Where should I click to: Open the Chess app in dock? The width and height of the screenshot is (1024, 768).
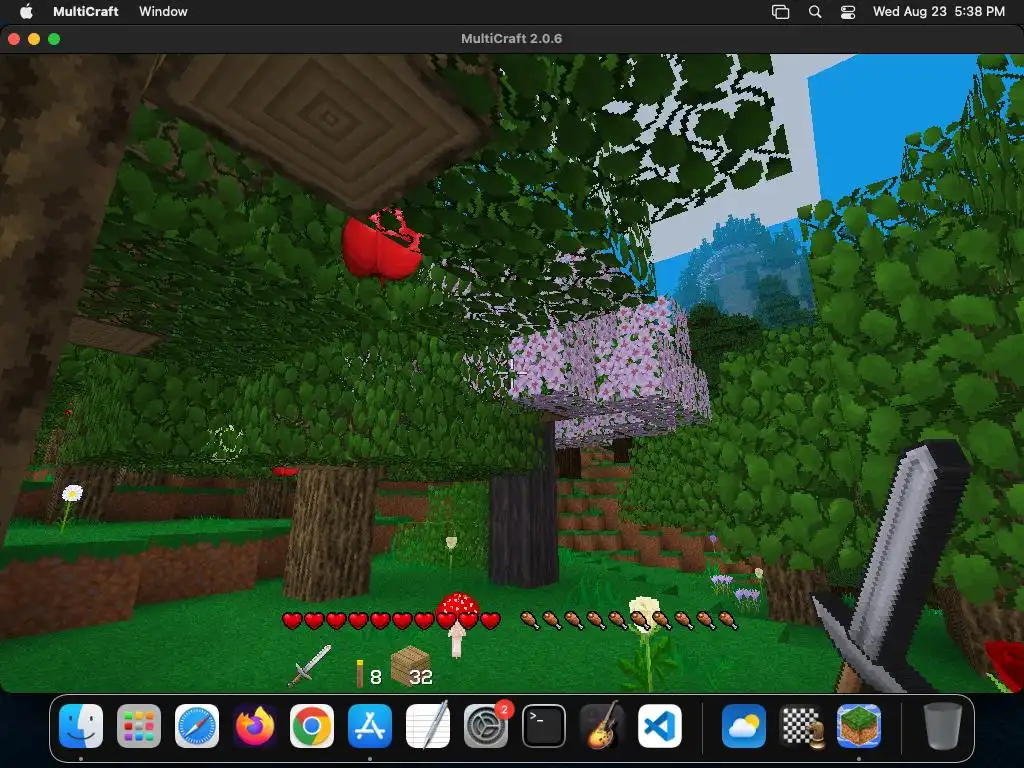point(802,726)
